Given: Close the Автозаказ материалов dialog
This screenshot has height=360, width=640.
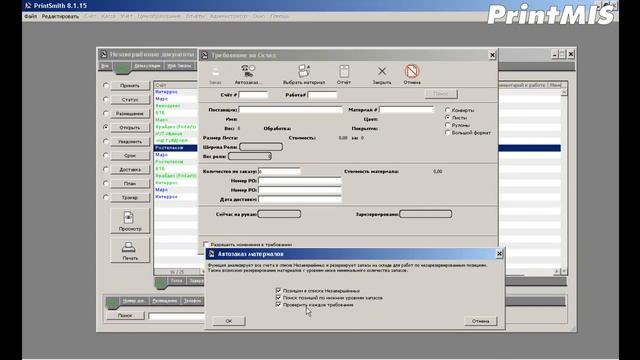Looking at the screenshot, I should point(499,254).
